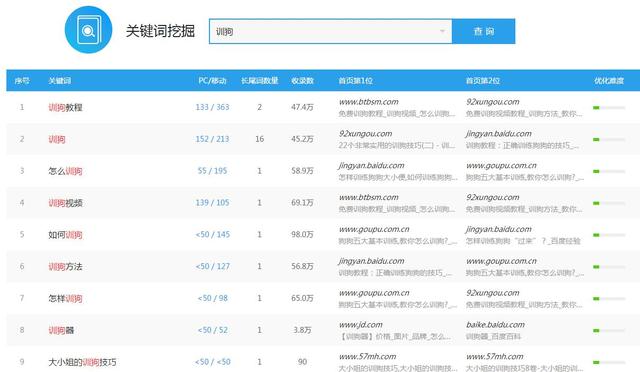Click the <50 / 98 PC/mobile value

tap(213, 298)
